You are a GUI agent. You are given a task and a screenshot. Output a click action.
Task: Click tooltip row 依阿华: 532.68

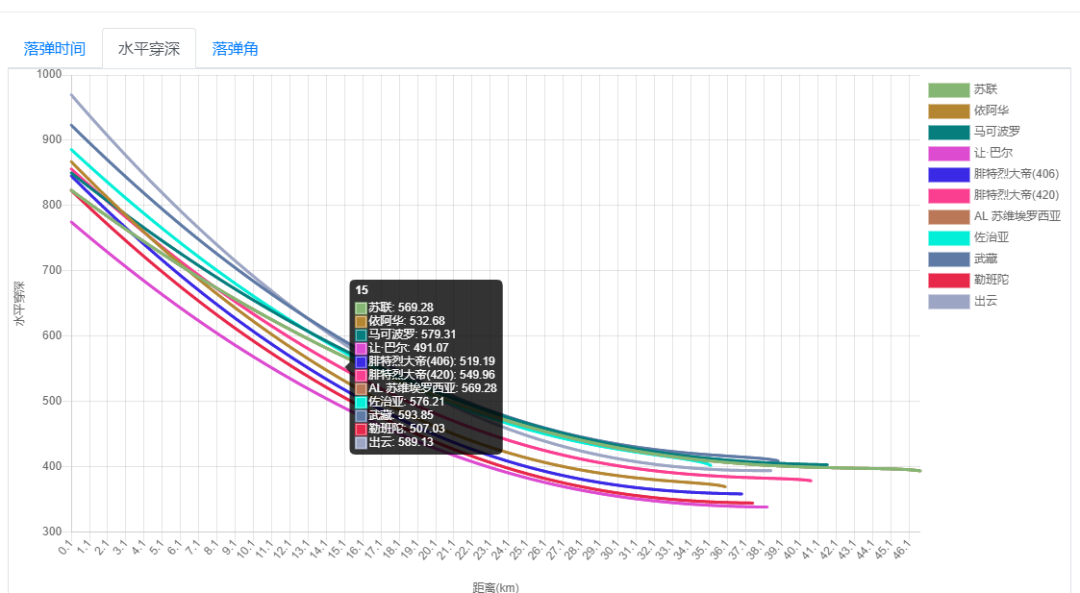click(400, 321)
